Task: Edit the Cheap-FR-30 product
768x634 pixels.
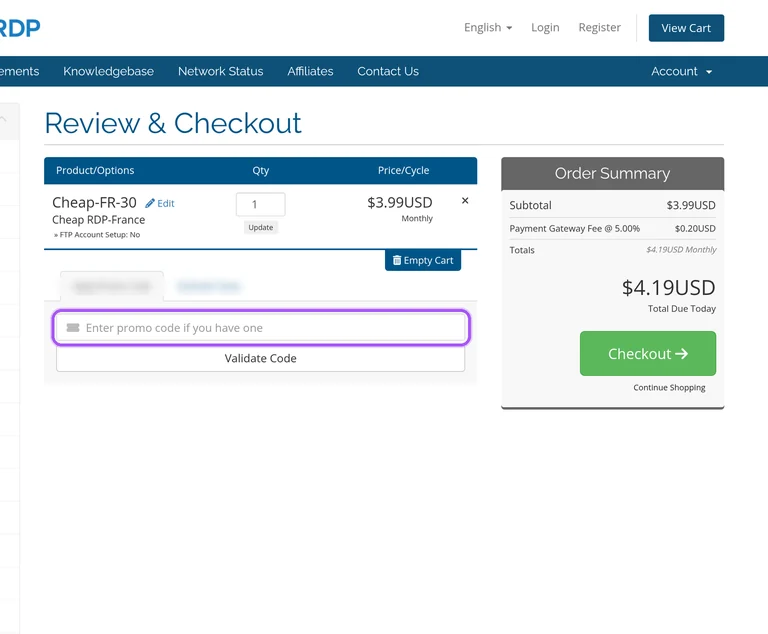Action: pos(160,203)
